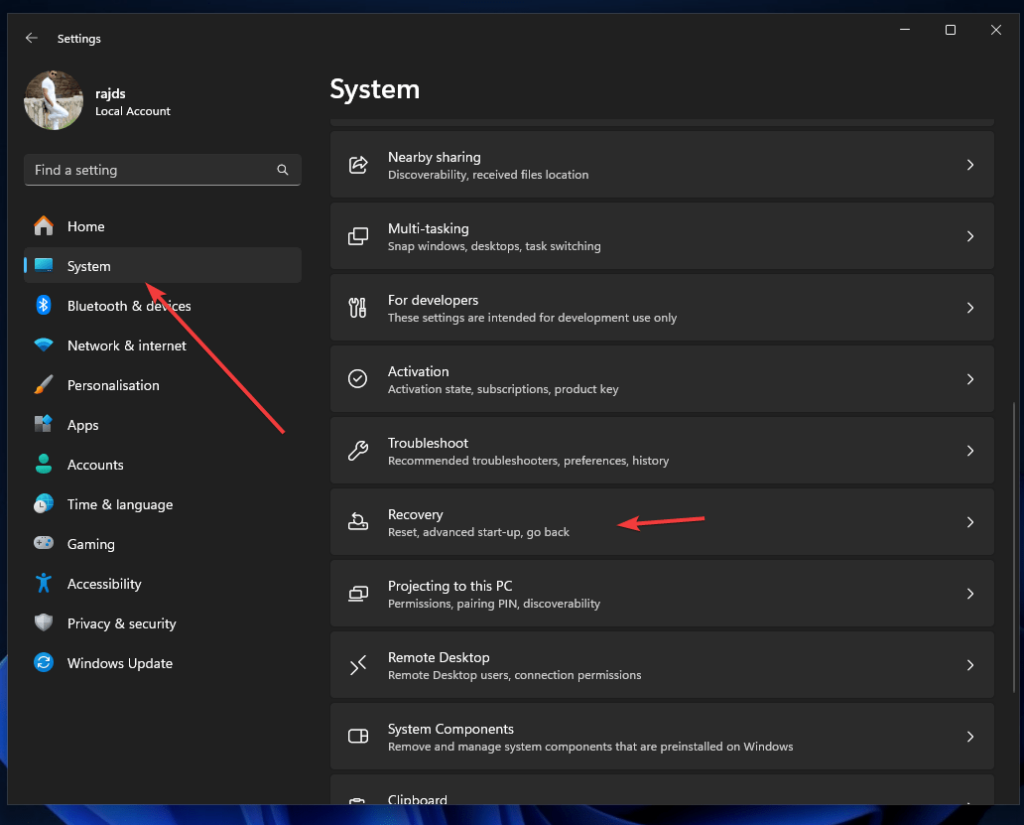Open the Home icon in the sidebar

pos(44,226)
